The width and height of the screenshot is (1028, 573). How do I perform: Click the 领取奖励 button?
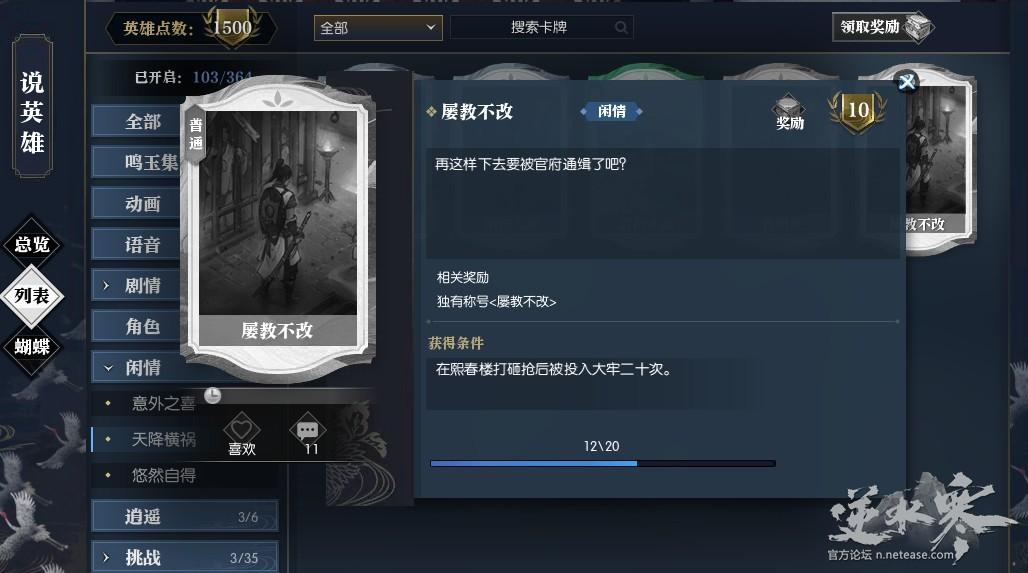coord(882,28)
